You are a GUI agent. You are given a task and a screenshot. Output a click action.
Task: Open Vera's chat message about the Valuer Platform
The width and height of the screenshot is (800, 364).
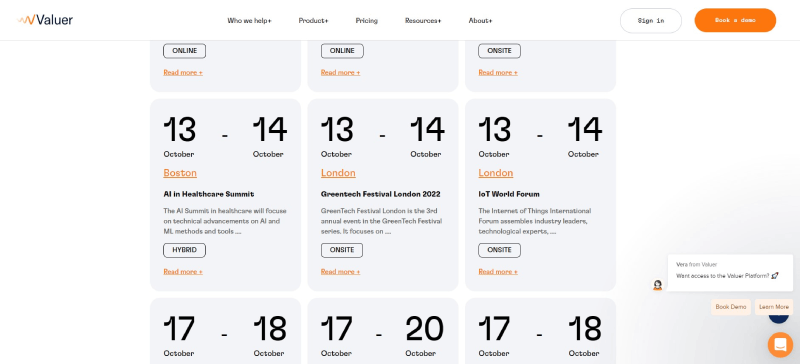[x=730, y=273]
